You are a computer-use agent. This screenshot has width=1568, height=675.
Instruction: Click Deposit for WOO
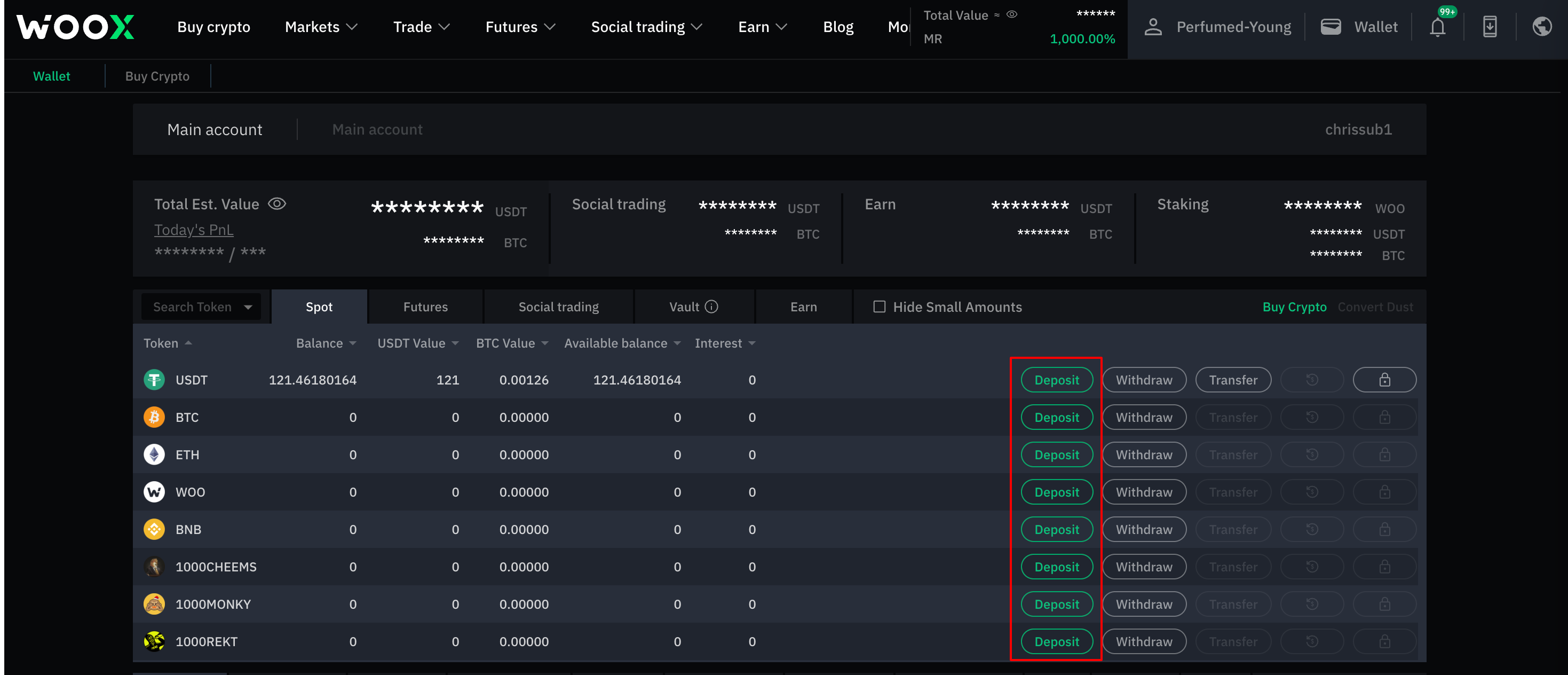tap(1057, 492)
